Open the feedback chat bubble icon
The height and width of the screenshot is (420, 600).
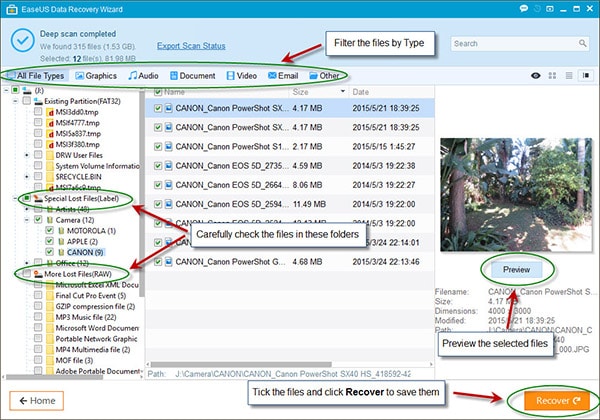[523, 8]
